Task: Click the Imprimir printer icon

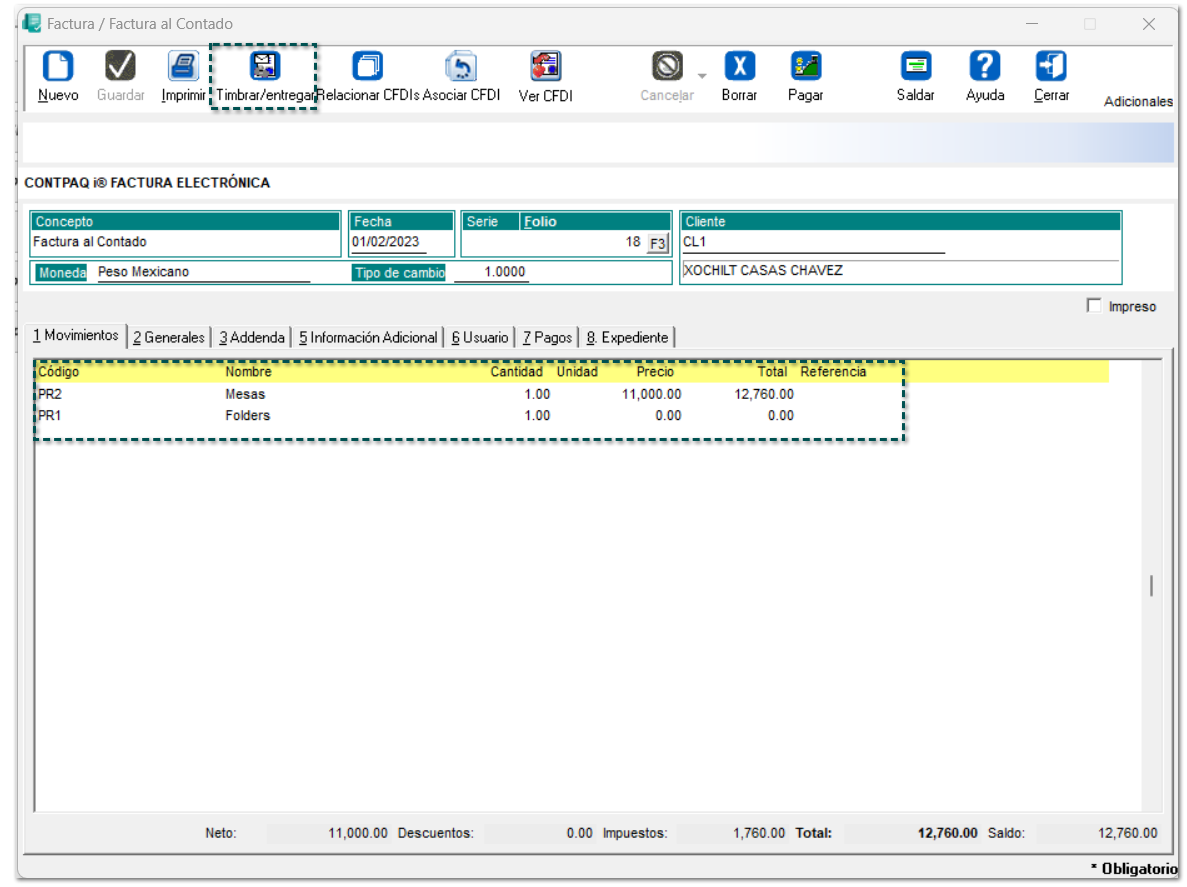Action: coord(183,67)
